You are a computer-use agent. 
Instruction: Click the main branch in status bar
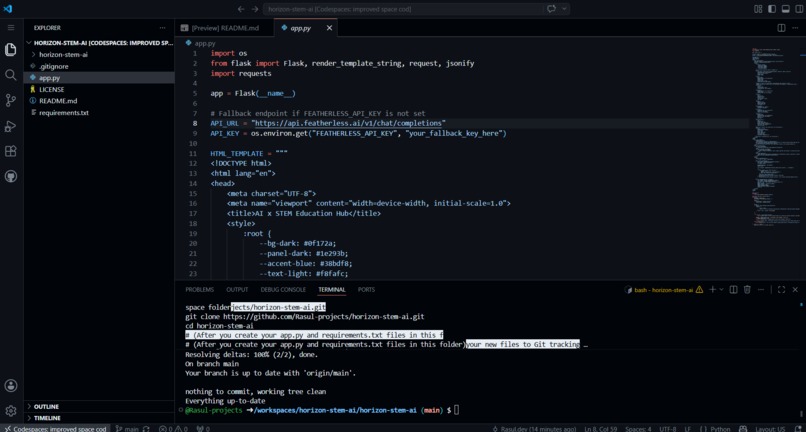click(127, 428)
